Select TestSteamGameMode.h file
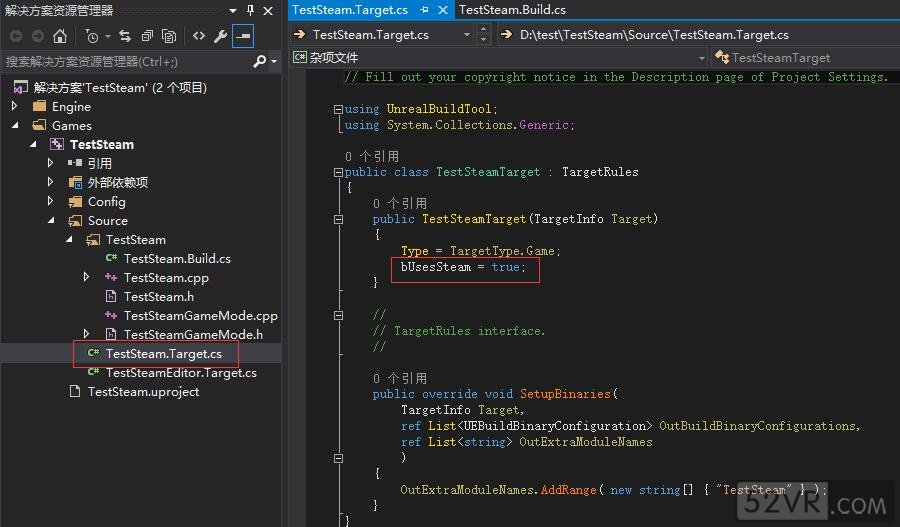This screenshot has width=900, height=527. 193,334
